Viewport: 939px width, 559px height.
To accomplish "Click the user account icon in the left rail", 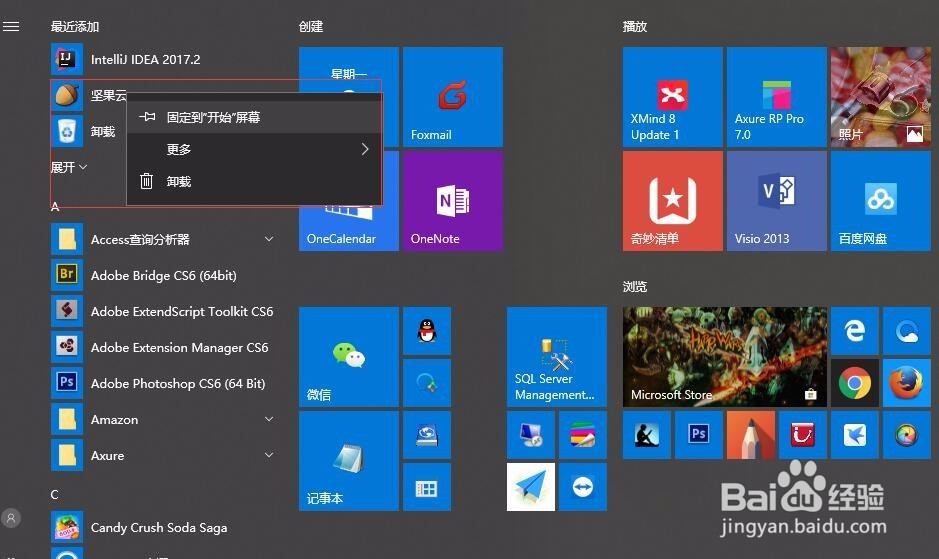I will pos(11,518).
